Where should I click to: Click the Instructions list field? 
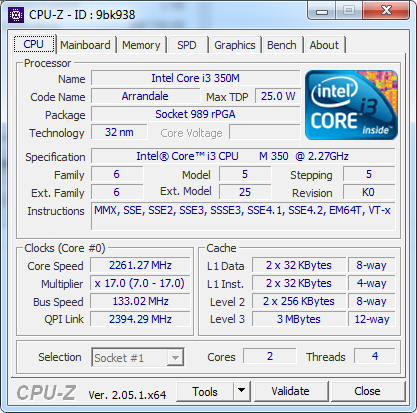click(243, 216)
